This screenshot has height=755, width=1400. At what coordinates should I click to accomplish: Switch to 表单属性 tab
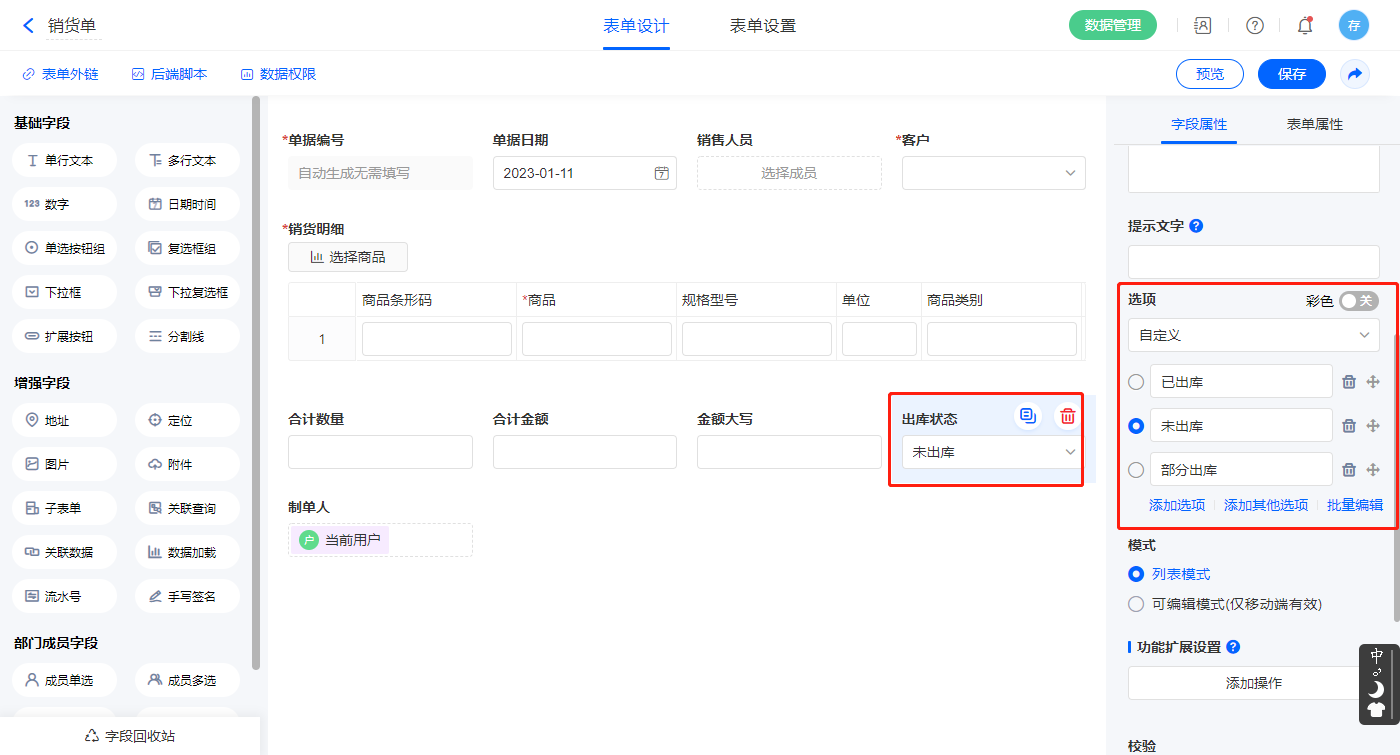[1314, 124]
